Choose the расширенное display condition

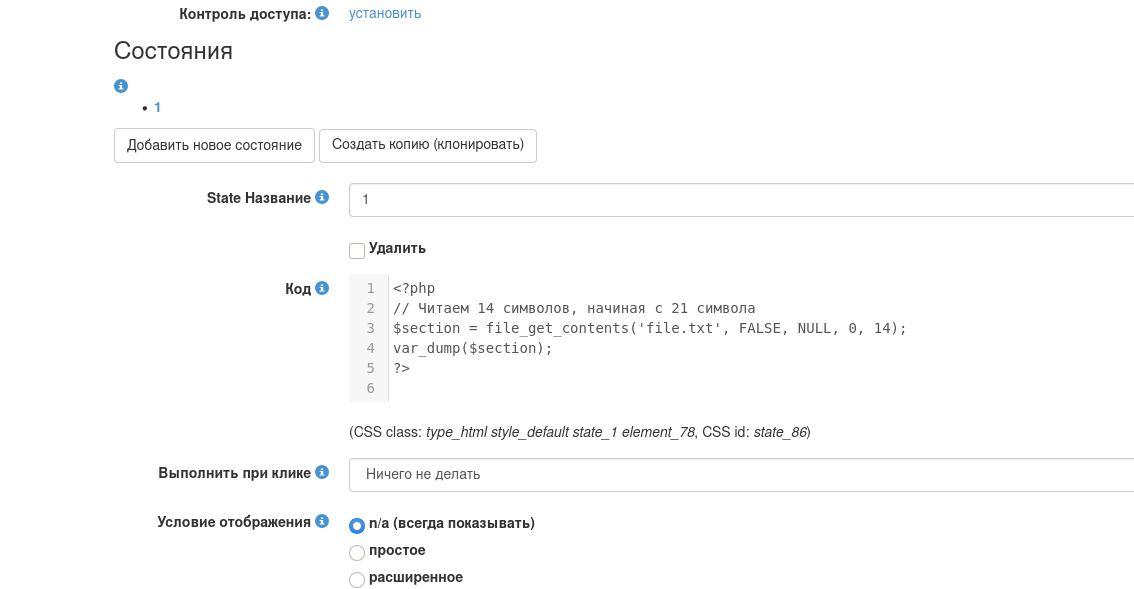tap(357, 579)
